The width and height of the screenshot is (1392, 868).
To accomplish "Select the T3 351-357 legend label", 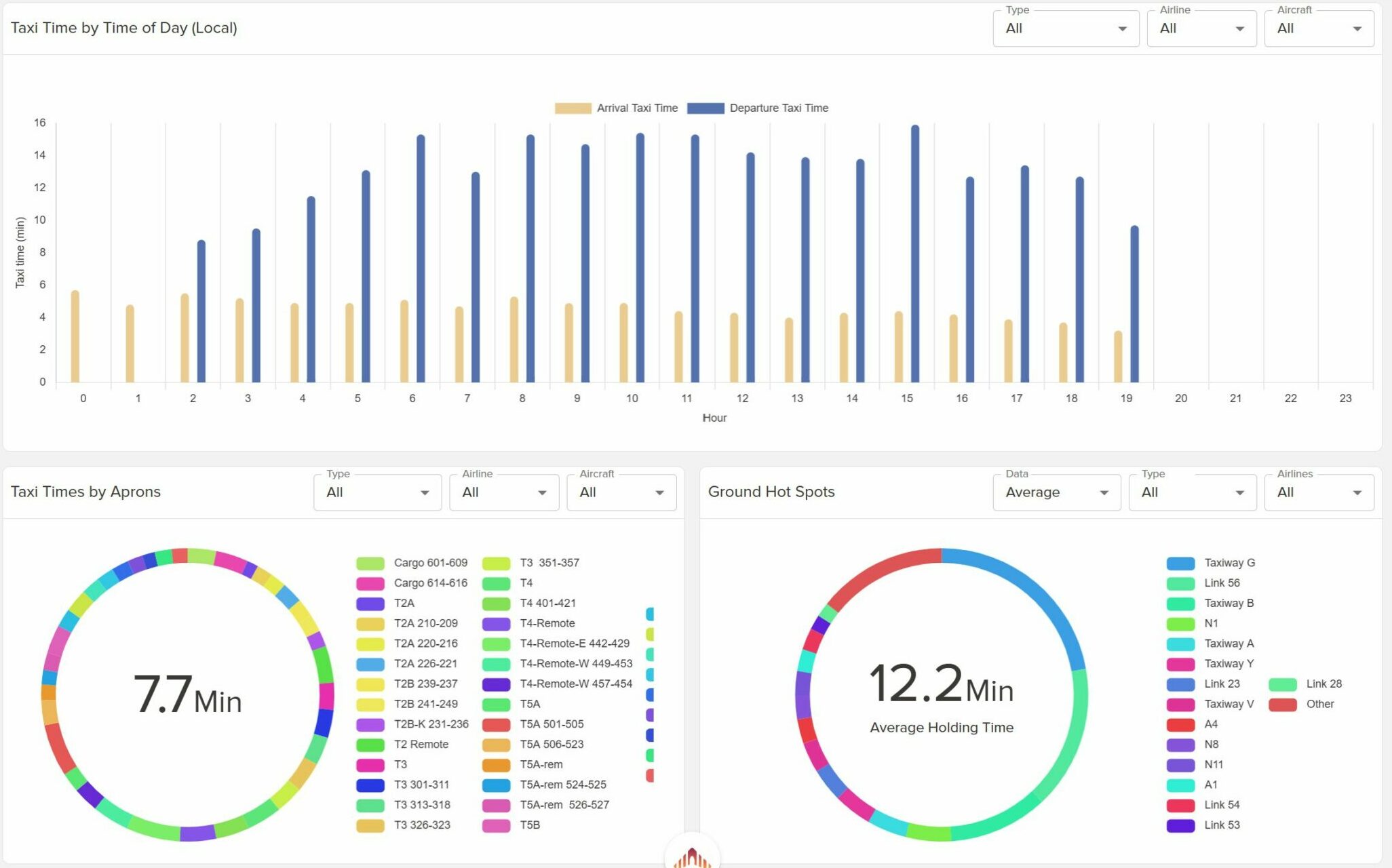I will 549,563.
